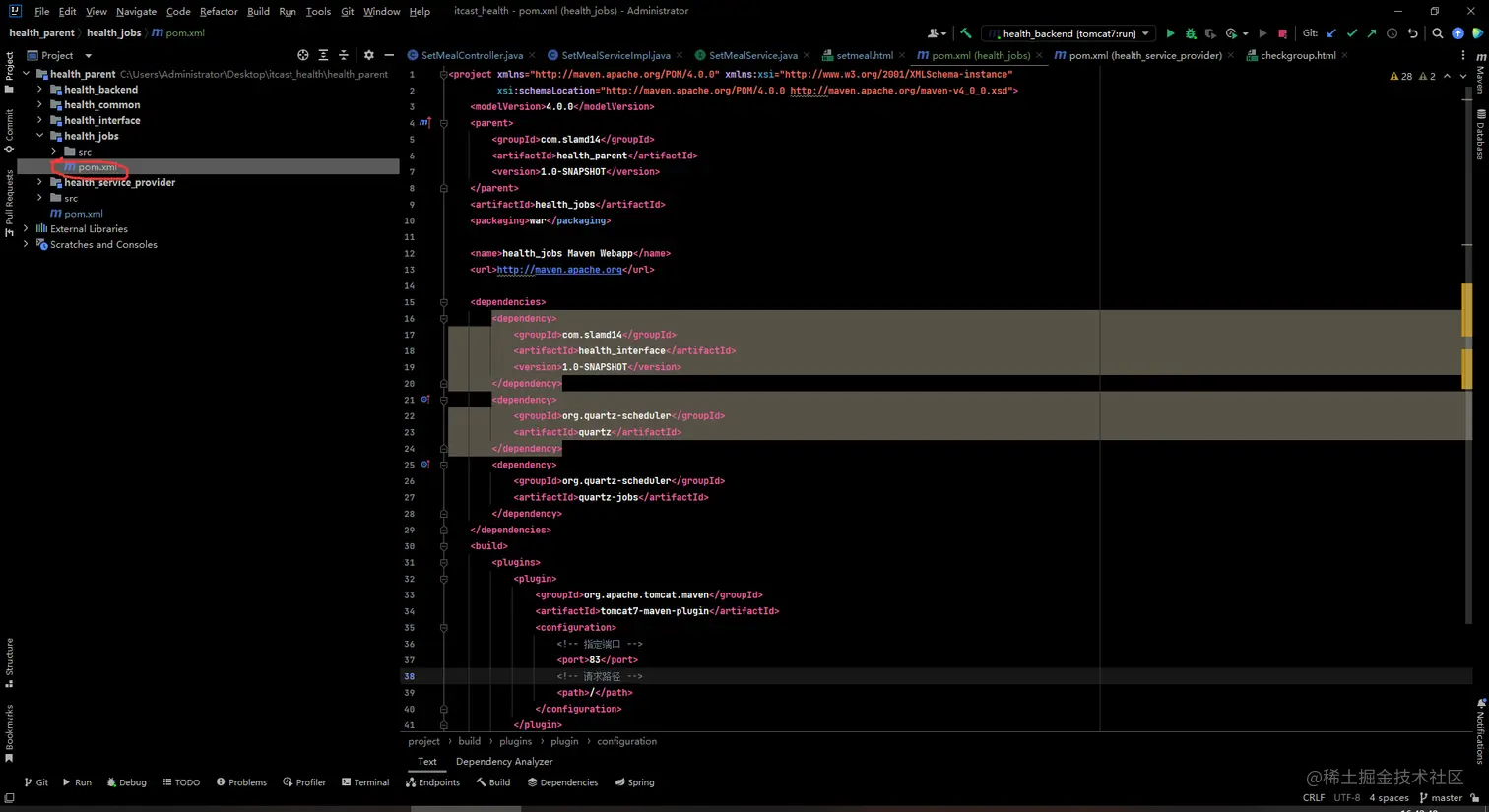Expand health_service_provider module
This screenshot has height=812, width=1489.
coord(39,182)
